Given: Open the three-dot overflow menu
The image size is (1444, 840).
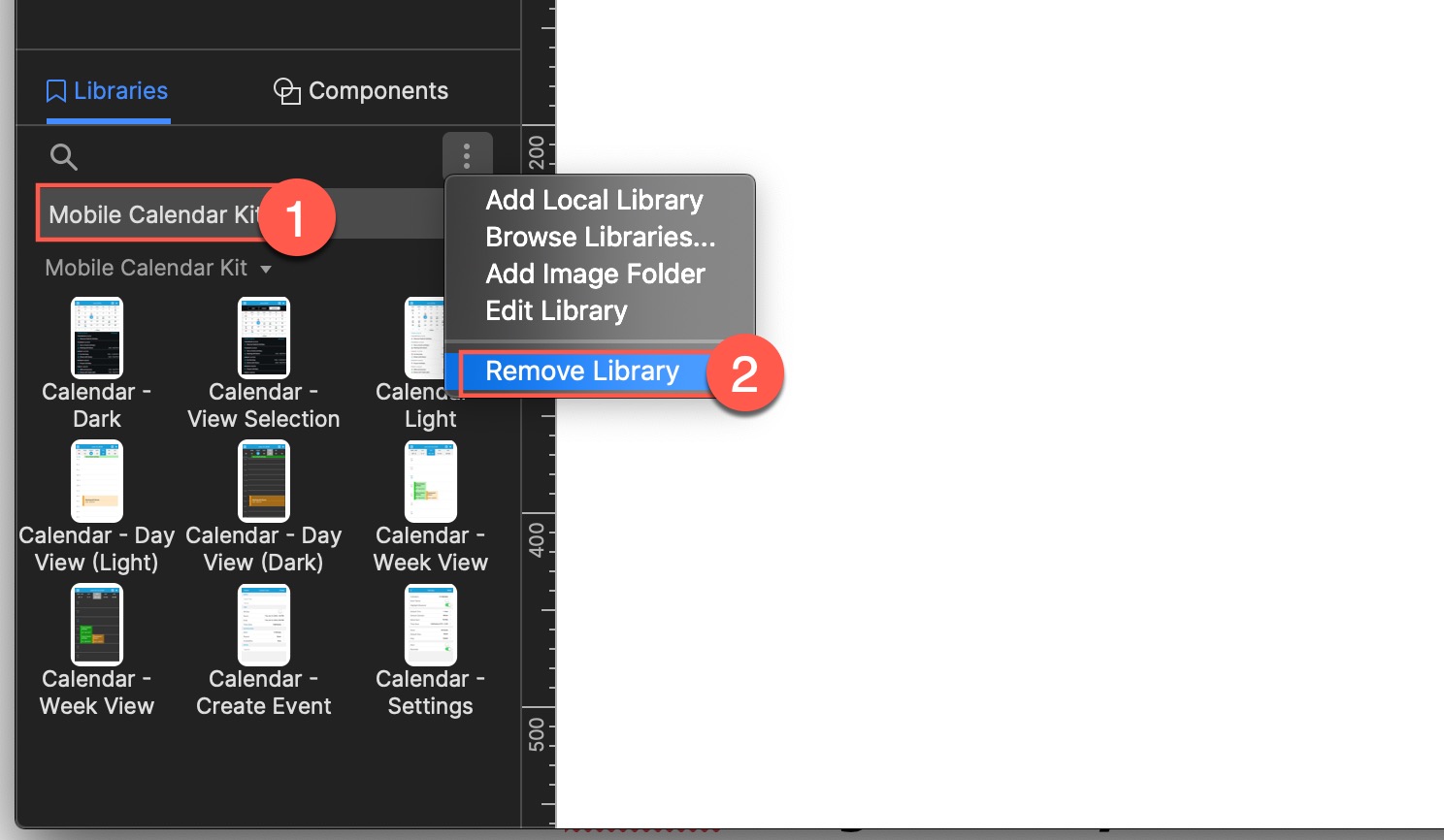Looking at the screenshot, I should tap(467, 154).
